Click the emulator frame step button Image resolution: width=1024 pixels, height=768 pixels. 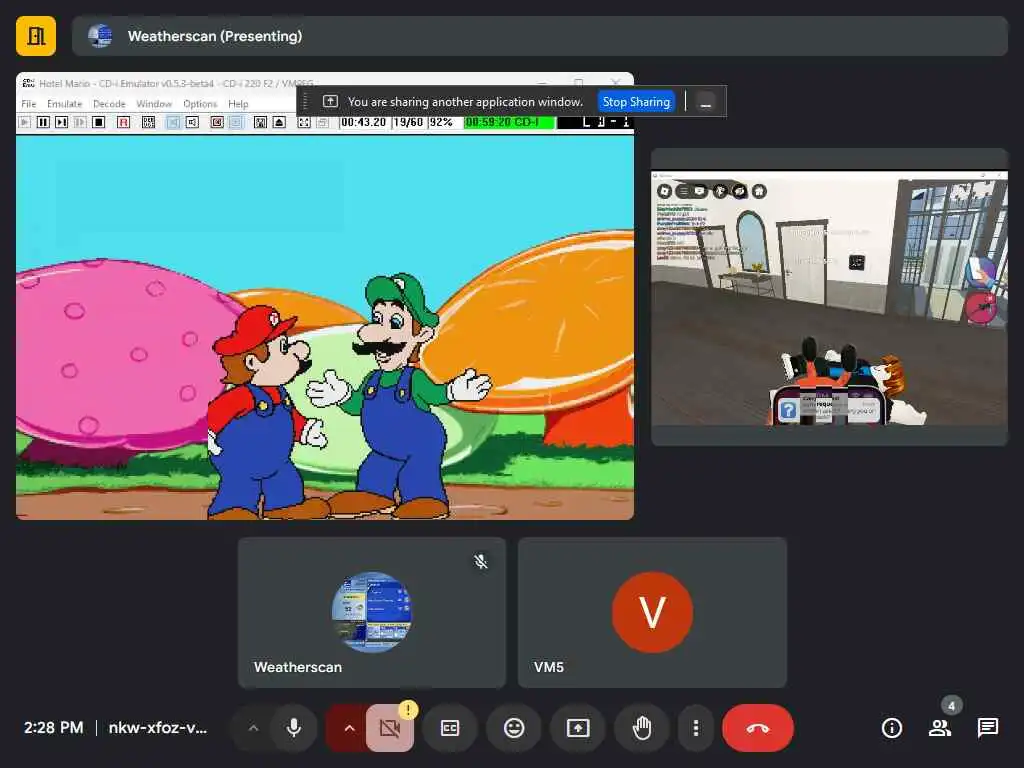pos(61,122)
